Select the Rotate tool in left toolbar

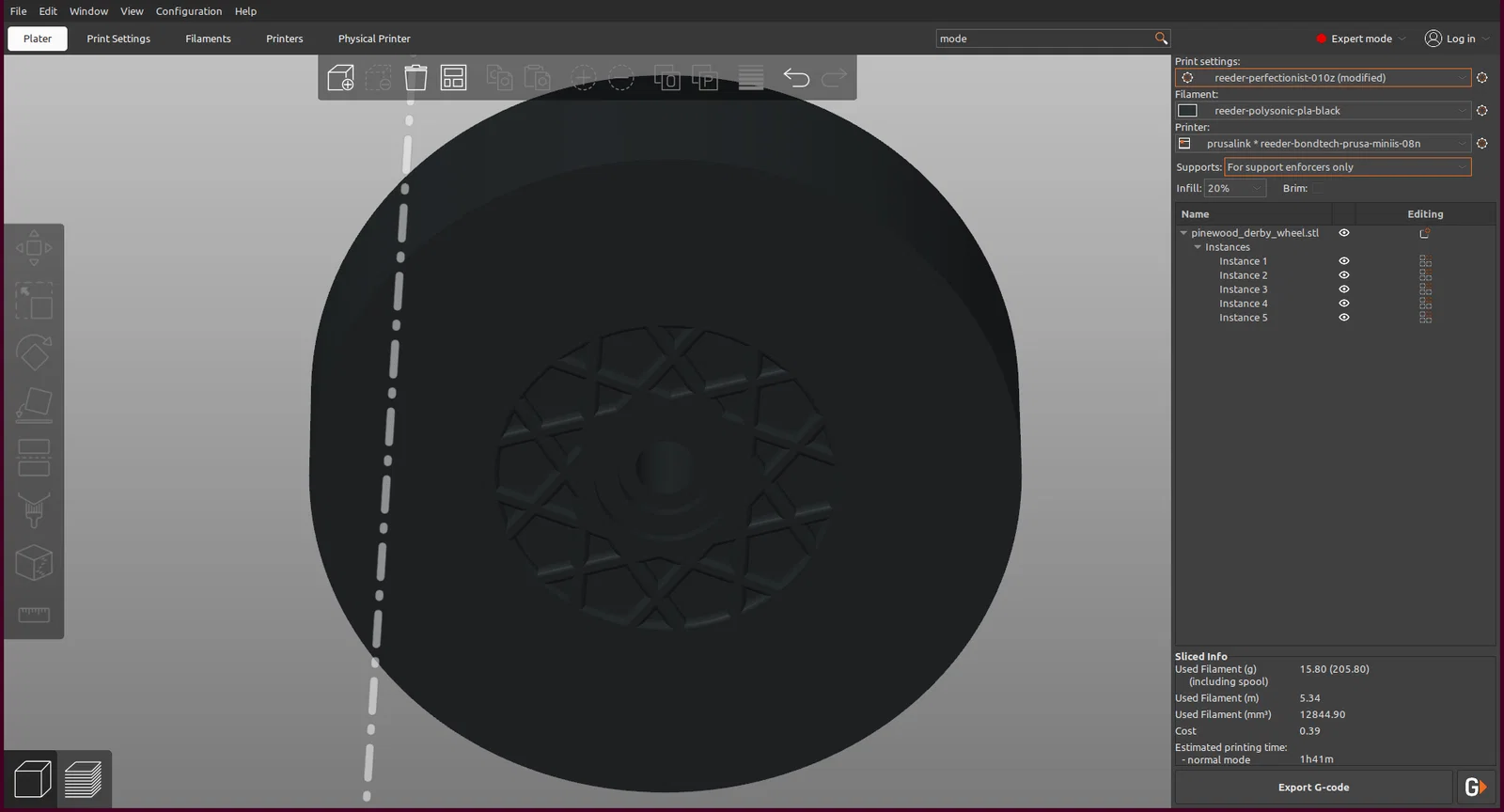[34, 353]
